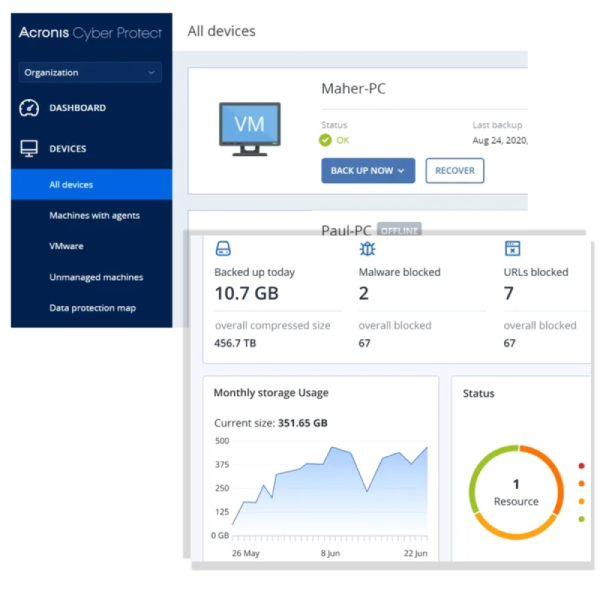Viewport: 600px width, 600px height.
Task: Select All devices in sidebar
Action: pyautogui.click(x=91, y=184)
